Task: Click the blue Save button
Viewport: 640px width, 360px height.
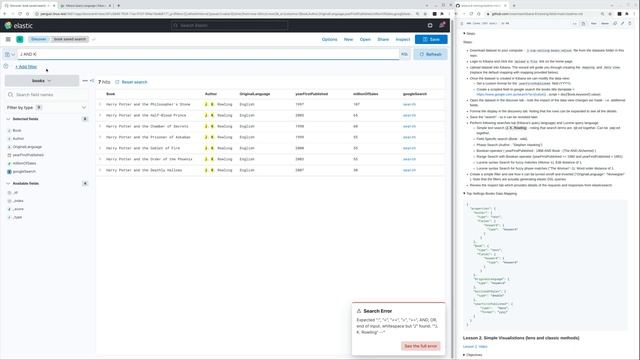Action: tap(431, 39)
